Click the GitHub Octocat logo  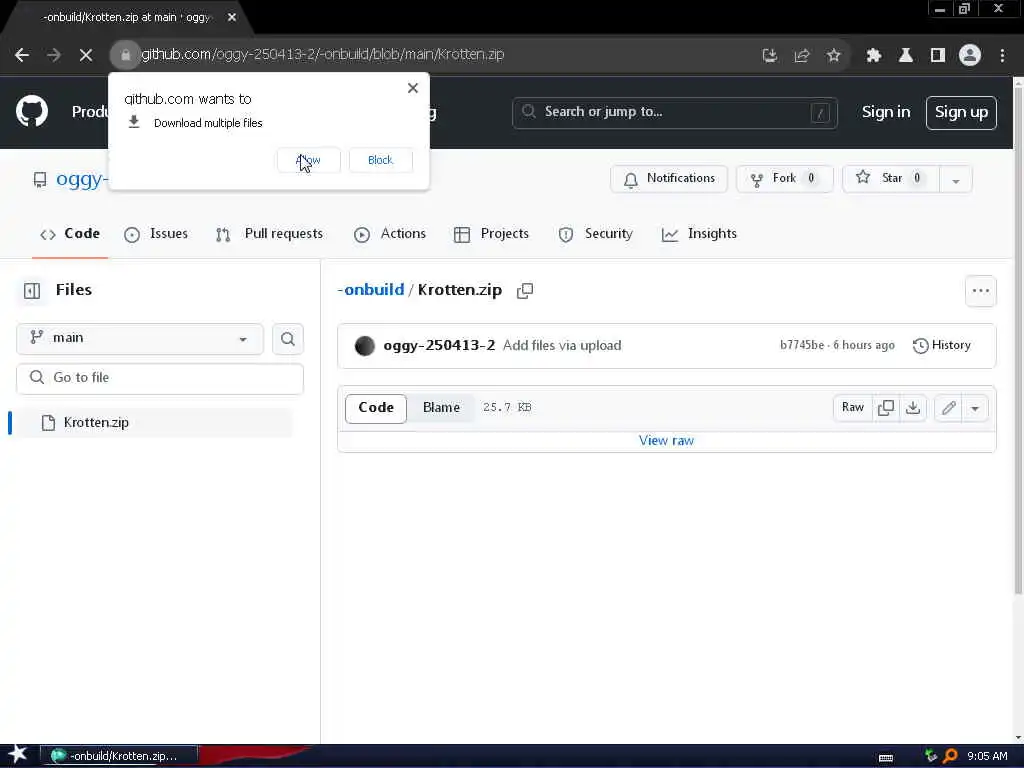pyautogui.click(x=32, y=112)
